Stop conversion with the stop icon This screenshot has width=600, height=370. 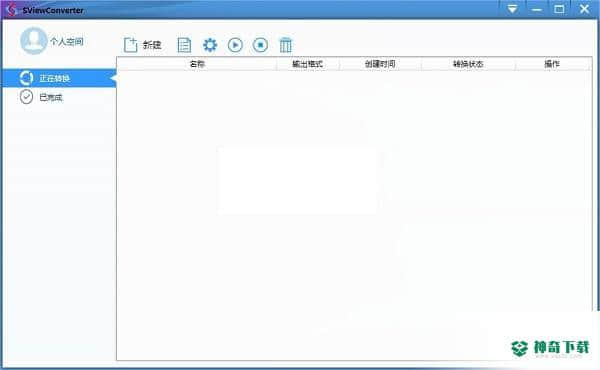pos(260,45)
